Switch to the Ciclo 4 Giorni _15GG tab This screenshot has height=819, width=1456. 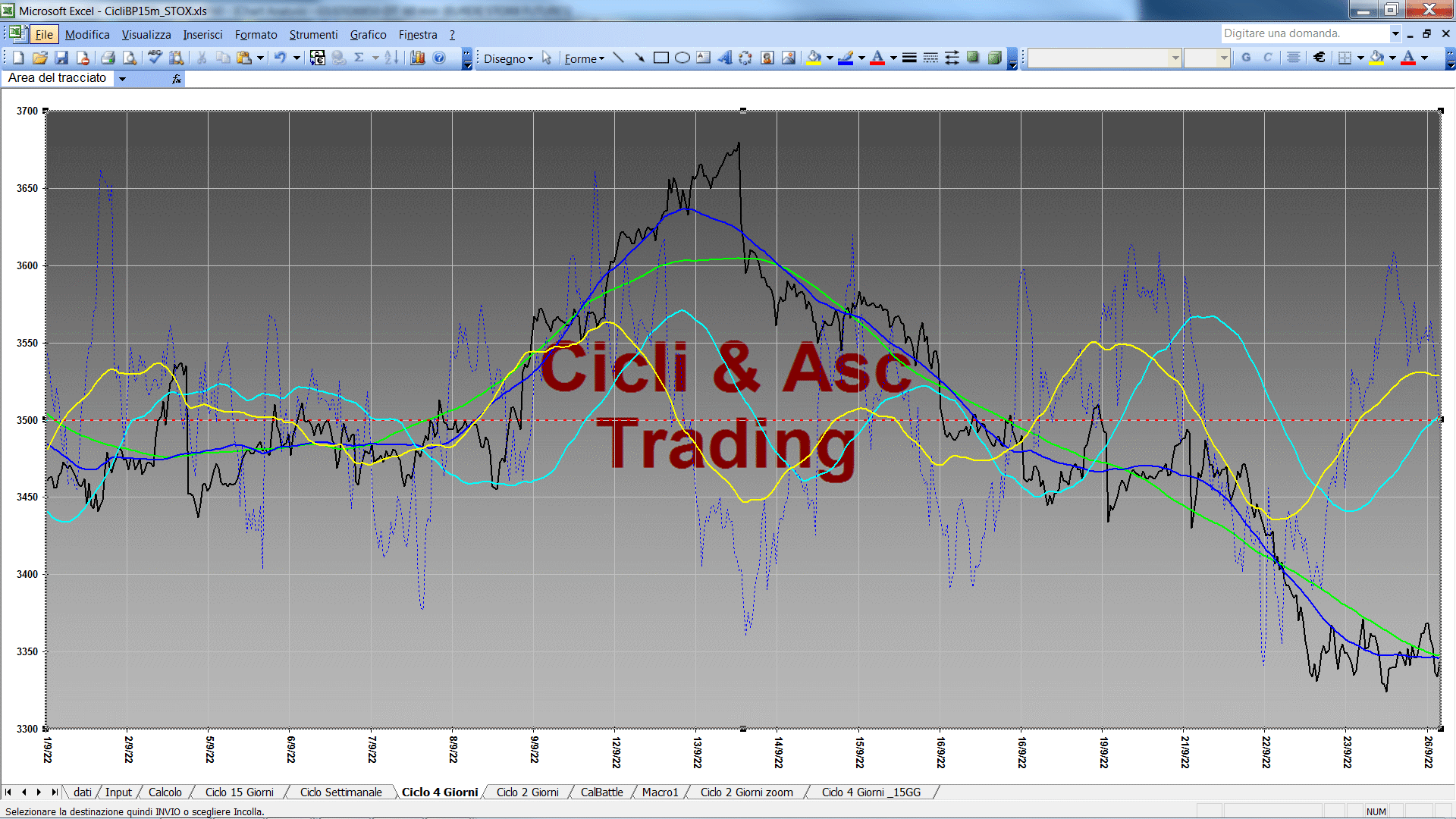coord(871,792)
